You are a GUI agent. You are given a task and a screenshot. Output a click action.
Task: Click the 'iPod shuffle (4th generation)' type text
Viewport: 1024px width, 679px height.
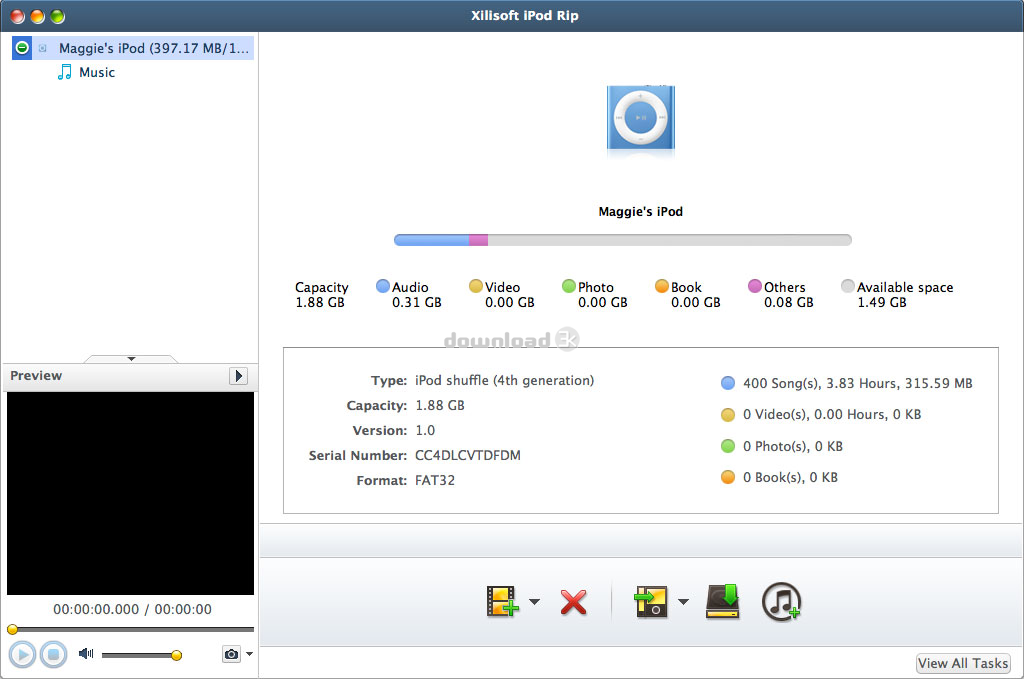point(504,381)
